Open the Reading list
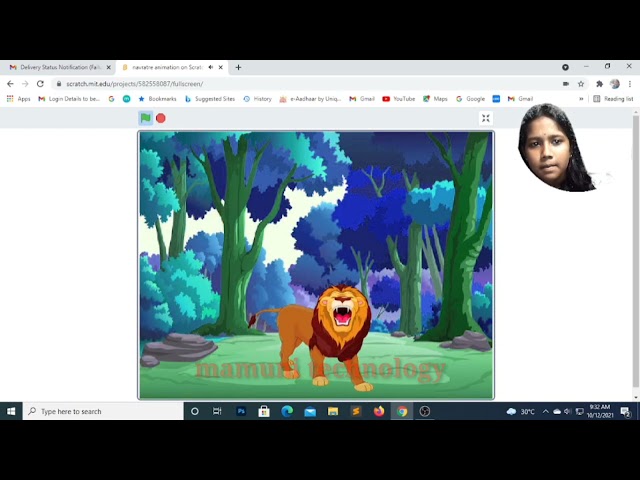The height and width of the screenshot is (480, 640). pyautogui.click(x=613, y=99)
